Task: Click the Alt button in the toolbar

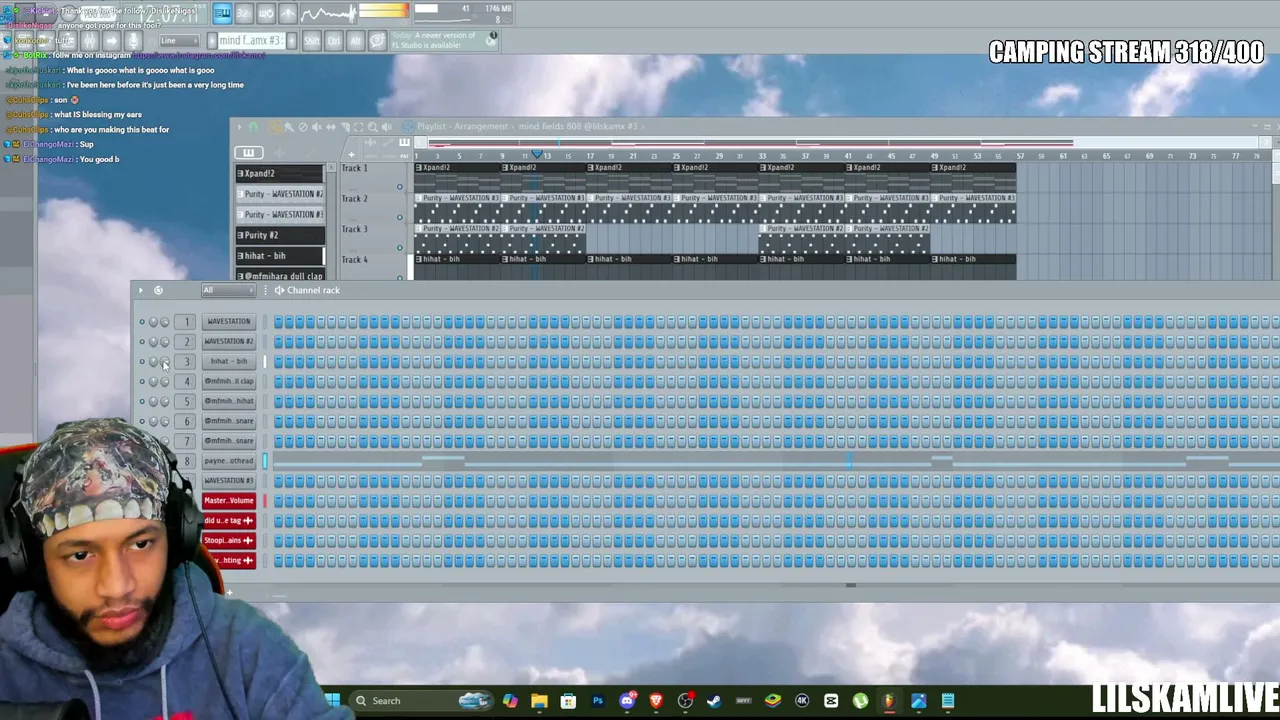Action: click(x=355, y=41)
